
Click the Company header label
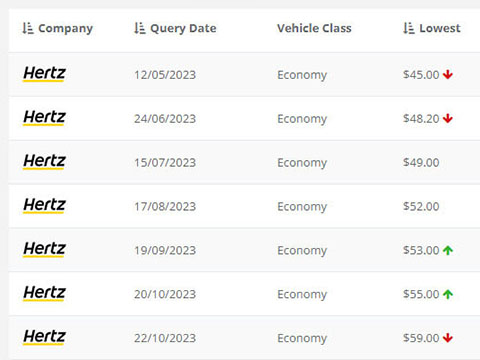point(65,29)
